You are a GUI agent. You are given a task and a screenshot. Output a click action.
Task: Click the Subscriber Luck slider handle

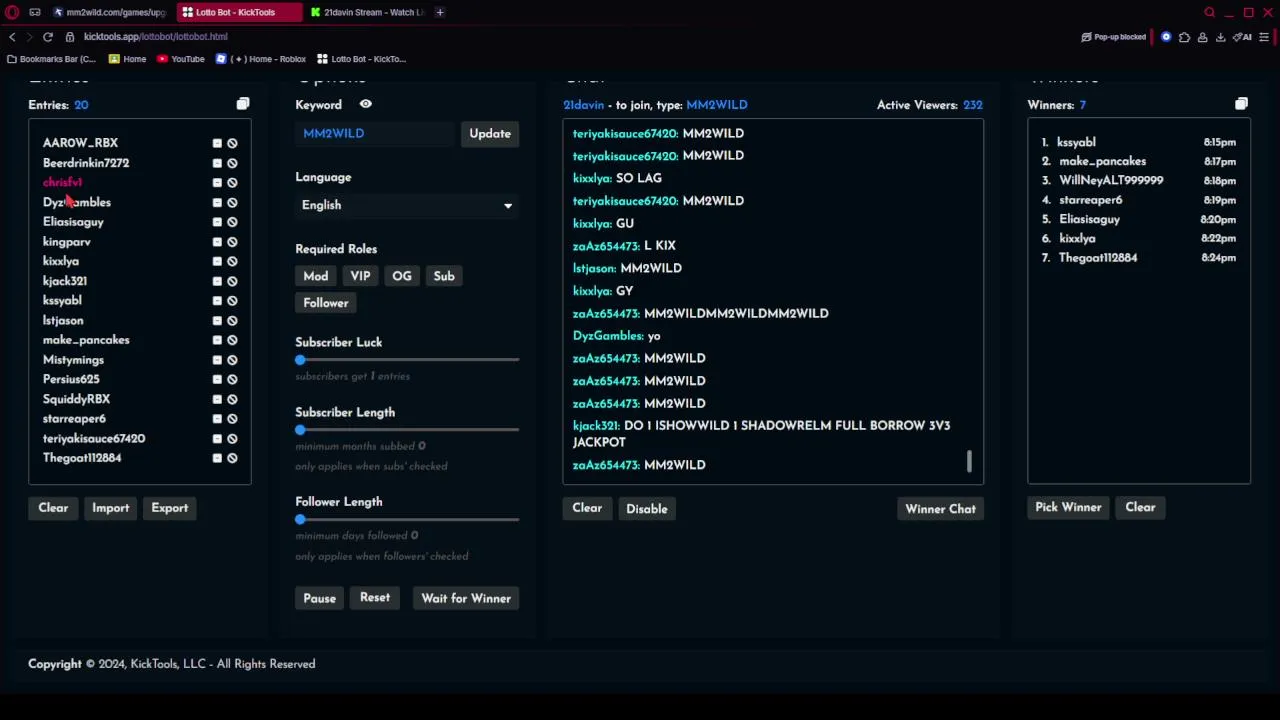point(300,360)
